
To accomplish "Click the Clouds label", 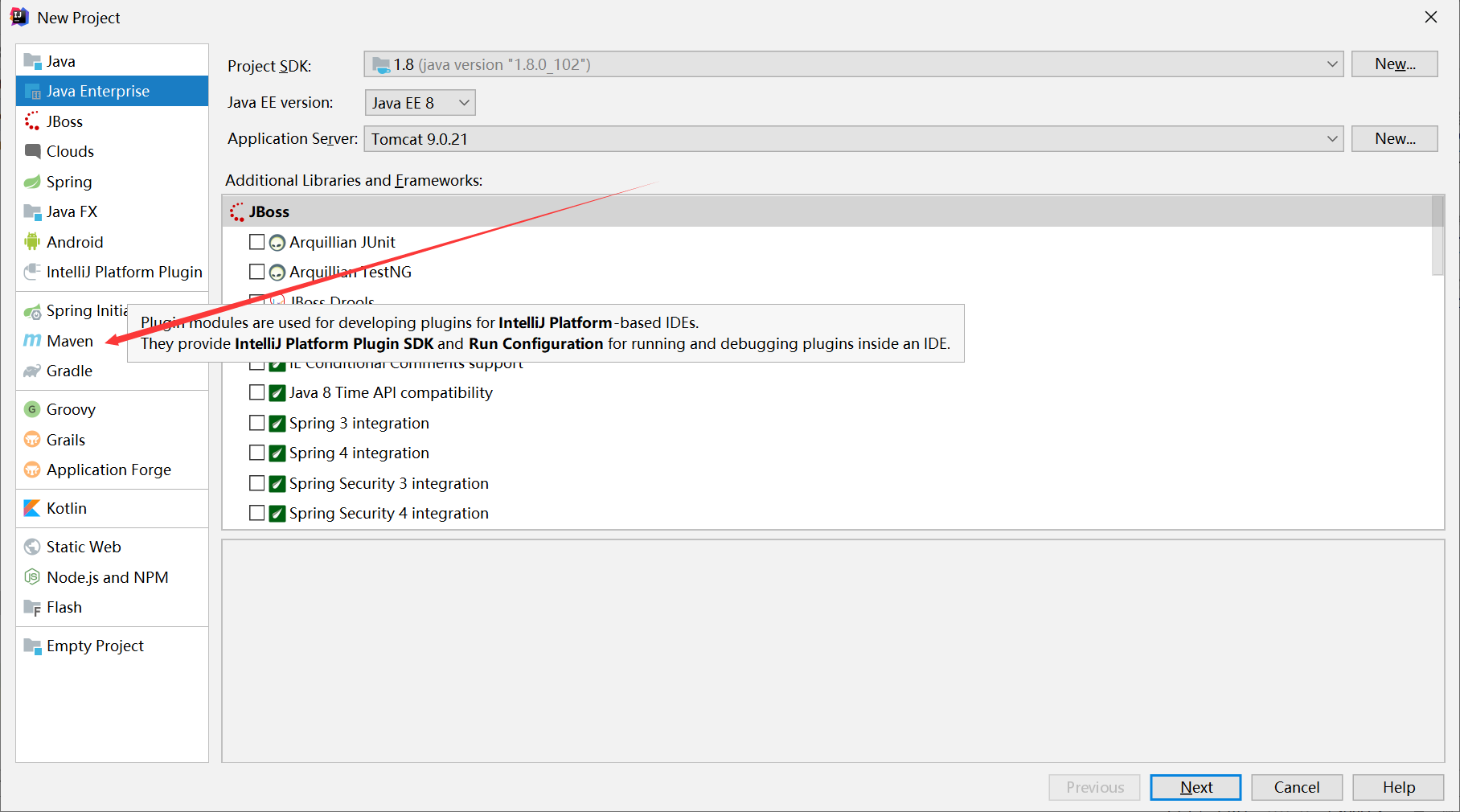I will coord(70,151).
